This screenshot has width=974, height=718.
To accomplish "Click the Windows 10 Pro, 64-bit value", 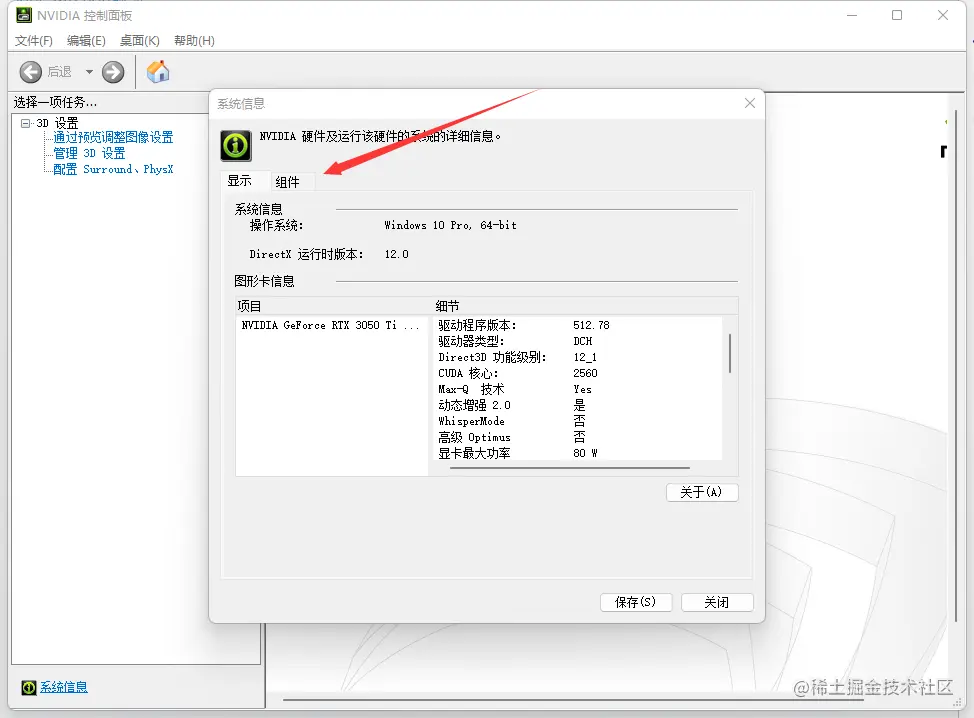I will click(x=450, y=225).
